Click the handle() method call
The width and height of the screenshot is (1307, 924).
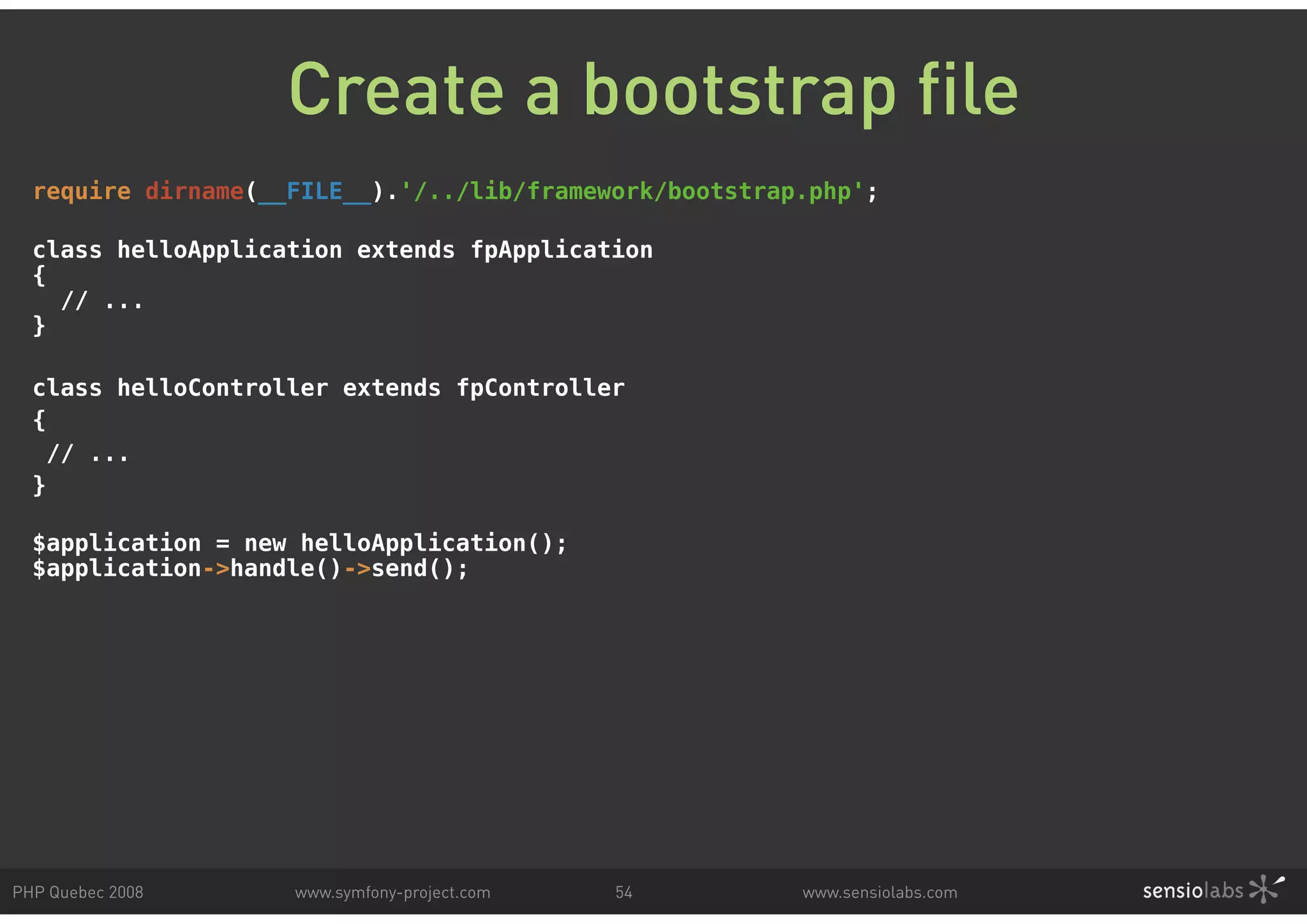286,569
